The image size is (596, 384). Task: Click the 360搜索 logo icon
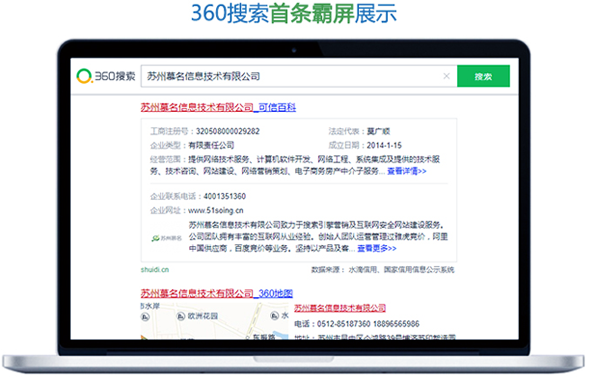(84, 76)
